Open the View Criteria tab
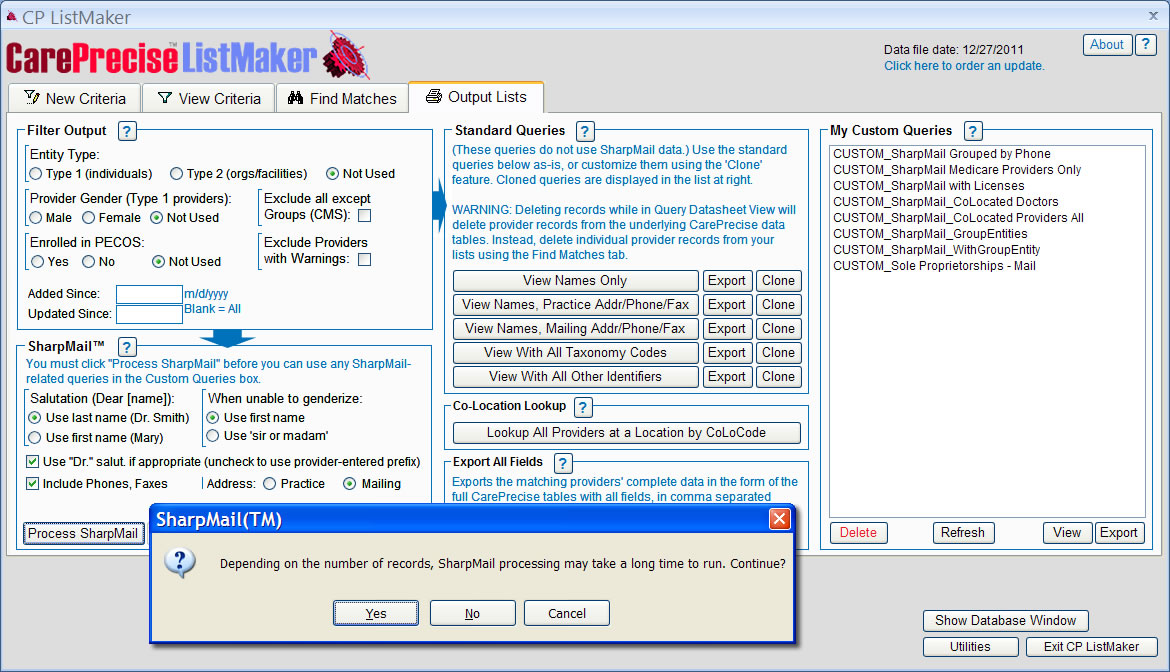The image size is (1170, 672). click(x=207, y=99)
